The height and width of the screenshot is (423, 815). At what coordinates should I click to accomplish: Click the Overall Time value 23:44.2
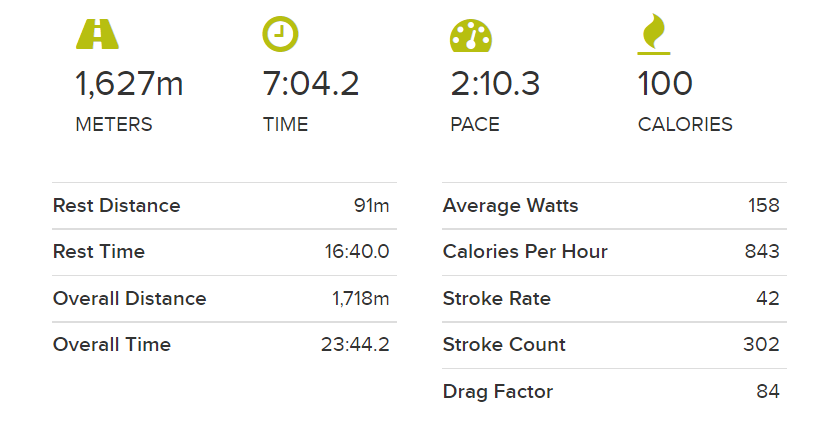click(x=355, y=345)
